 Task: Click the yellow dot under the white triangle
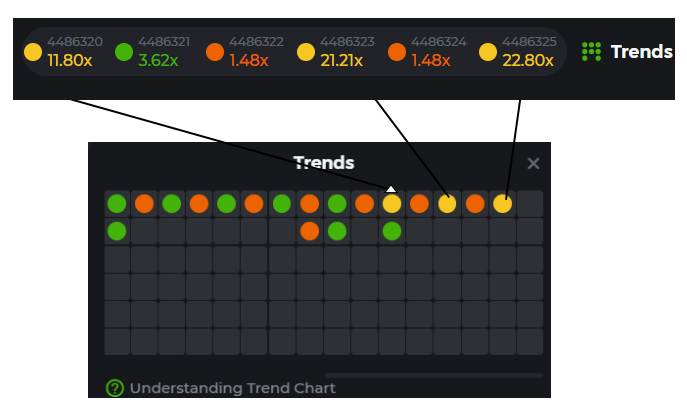(x=392, y=204)
